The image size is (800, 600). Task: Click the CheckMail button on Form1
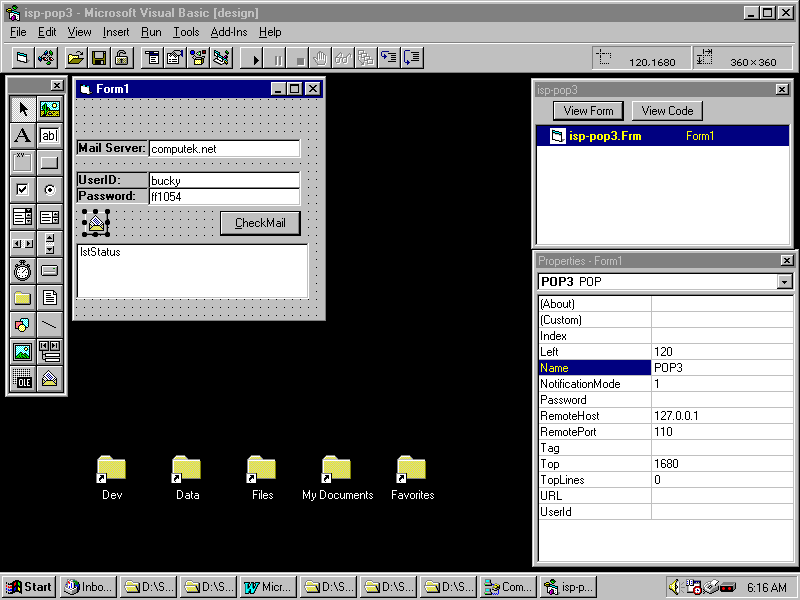click(260, 223)
